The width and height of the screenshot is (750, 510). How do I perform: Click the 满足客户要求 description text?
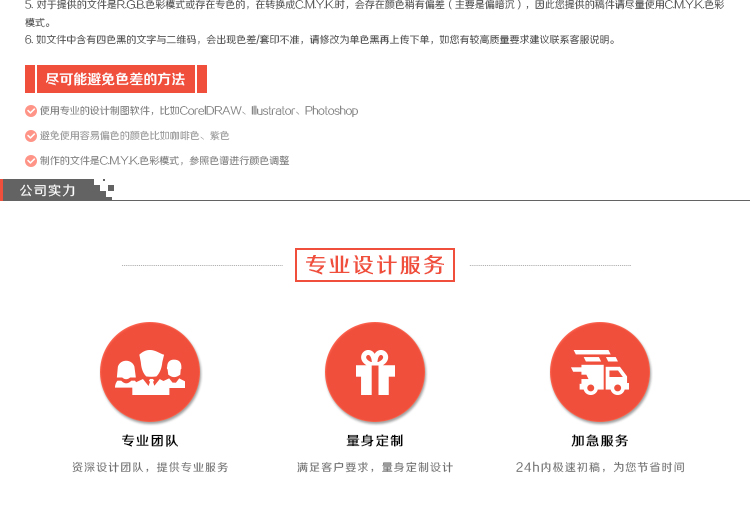(375, 467)
